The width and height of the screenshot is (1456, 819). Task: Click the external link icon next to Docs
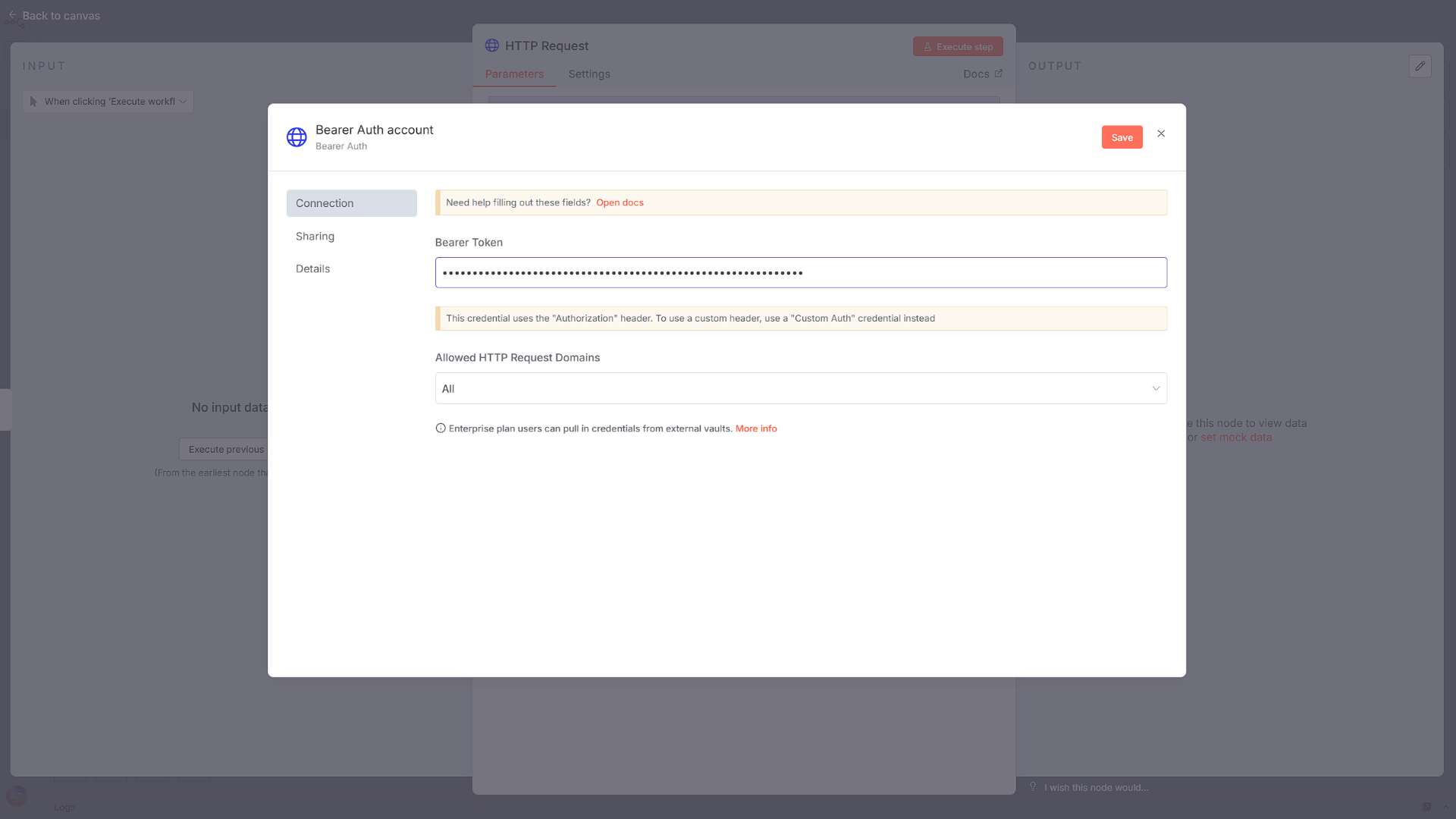[x=998, y=74]
